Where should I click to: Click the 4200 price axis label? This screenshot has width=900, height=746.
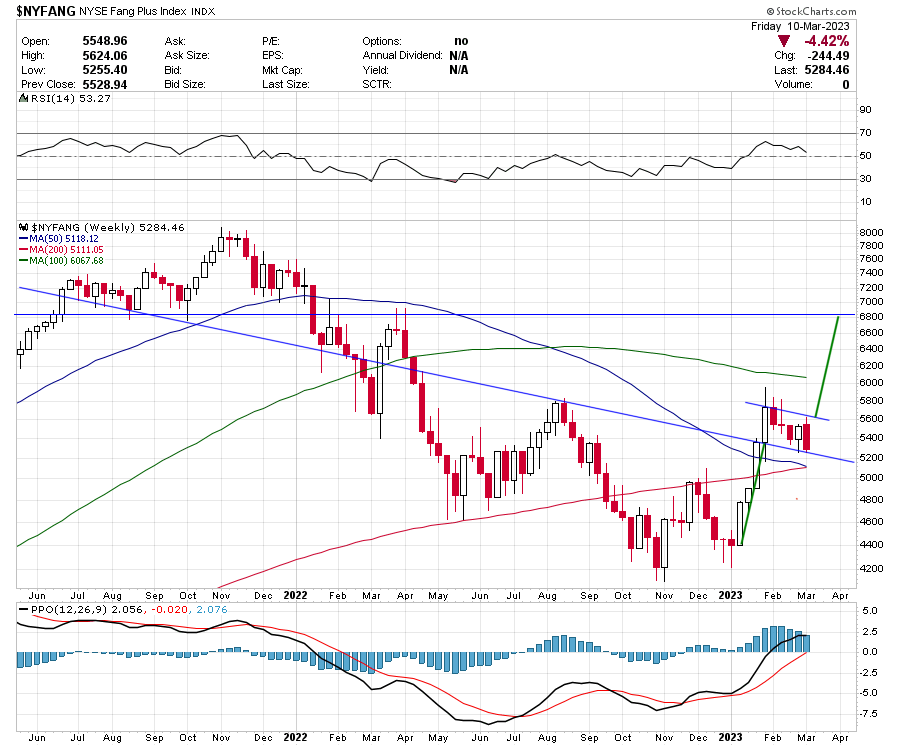tap(871, 569)
